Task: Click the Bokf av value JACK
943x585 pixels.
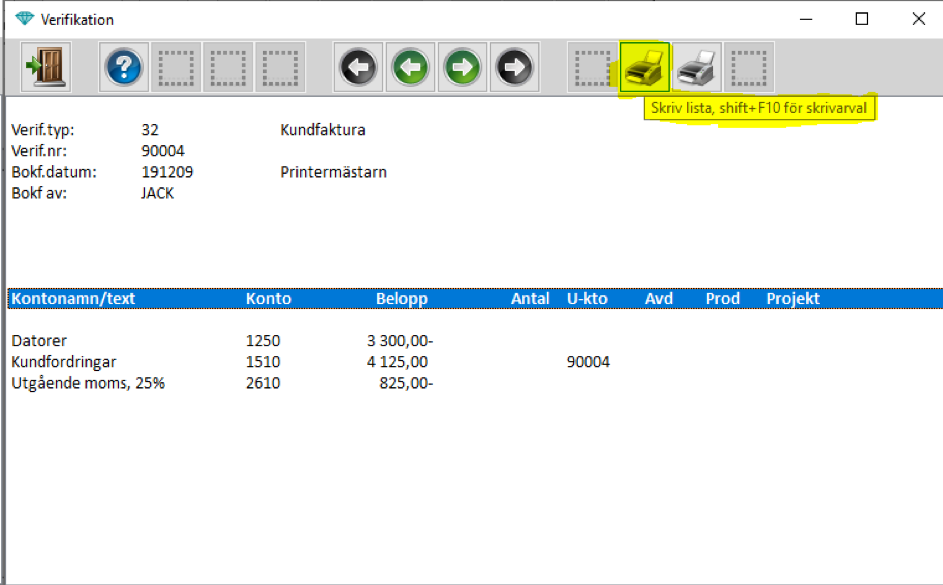Action: point(158,193)
